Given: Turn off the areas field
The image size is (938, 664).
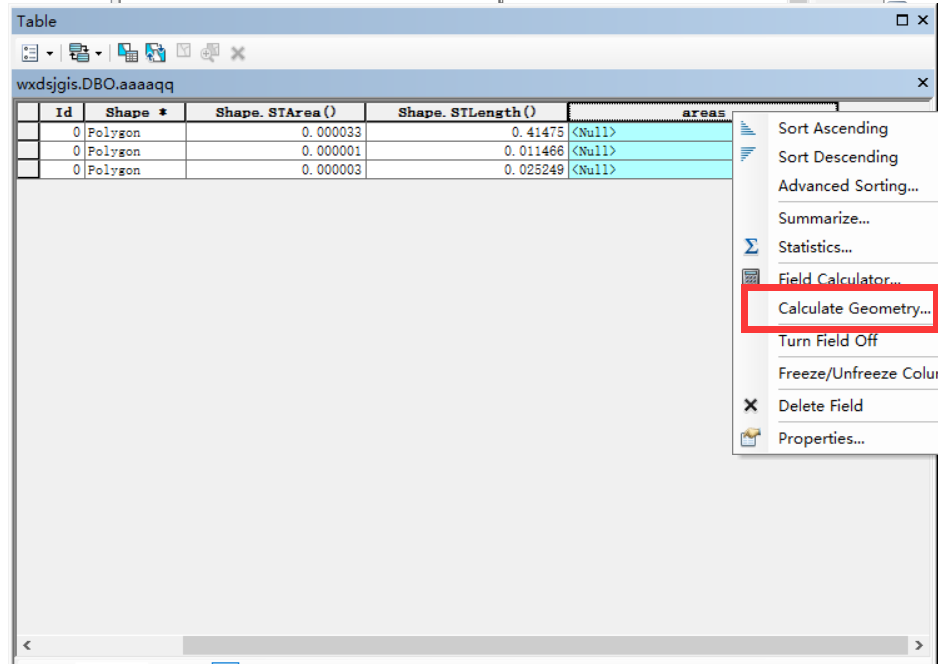Looking at the screenshot, I should tap(817, 341).
